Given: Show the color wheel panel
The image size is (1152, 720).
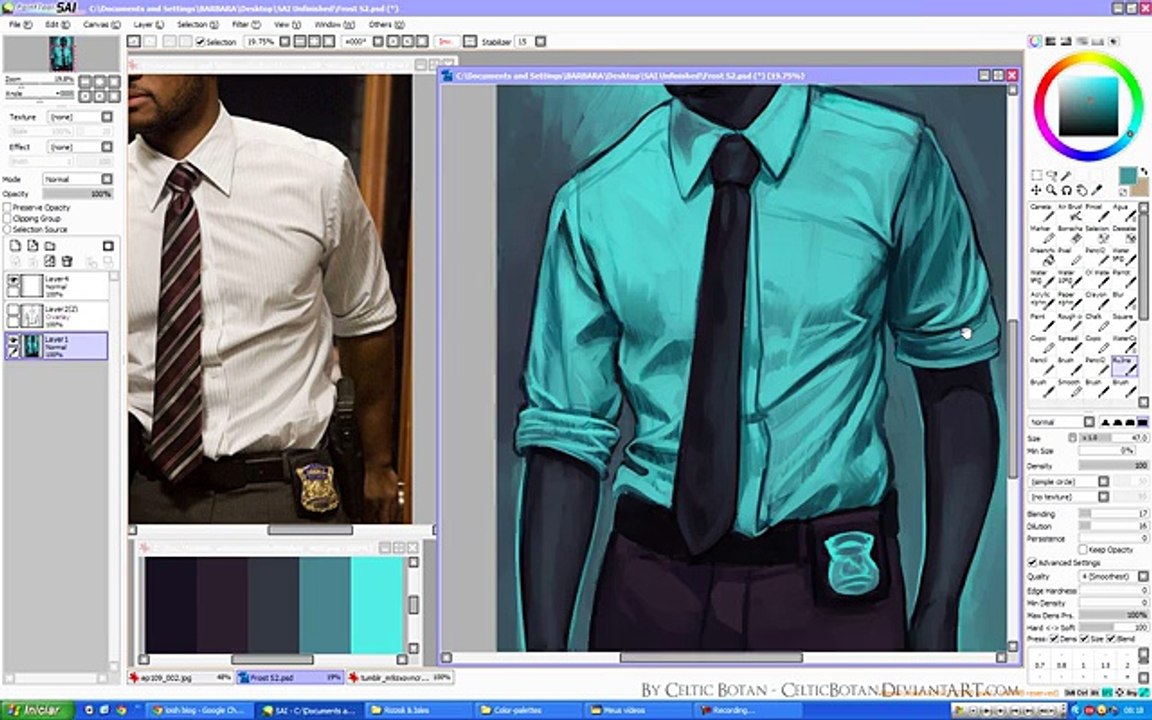Looking at the screenshot, I should 1035,41.
